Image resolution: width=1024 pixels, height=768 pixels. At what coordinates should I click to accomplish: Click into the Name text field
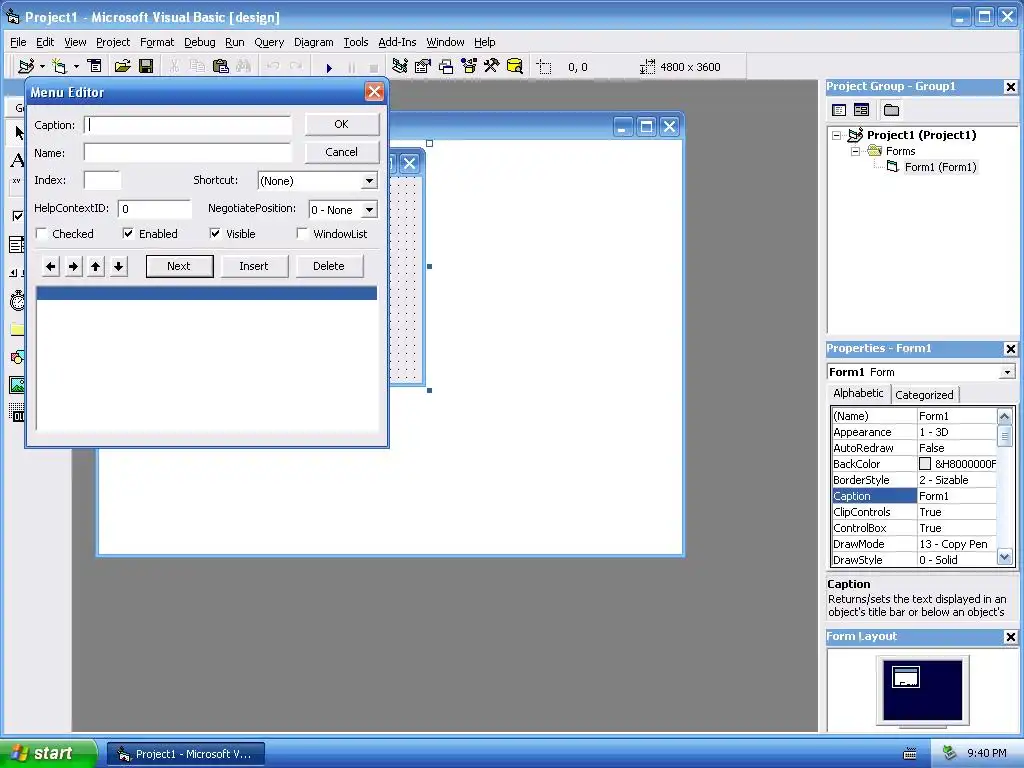coord(187,153)
